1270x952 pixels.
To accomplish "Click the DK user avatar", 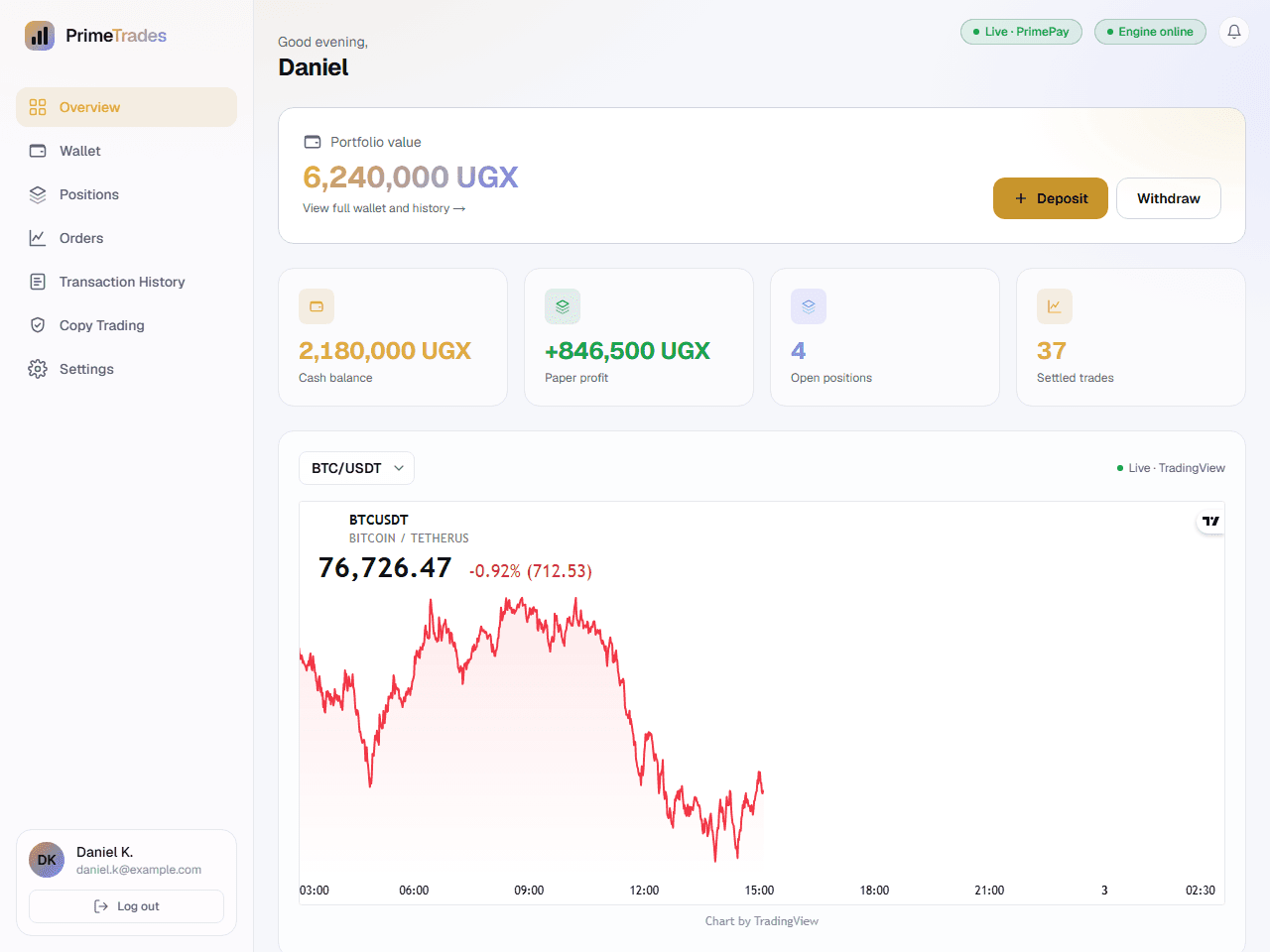I will [47, 860].
